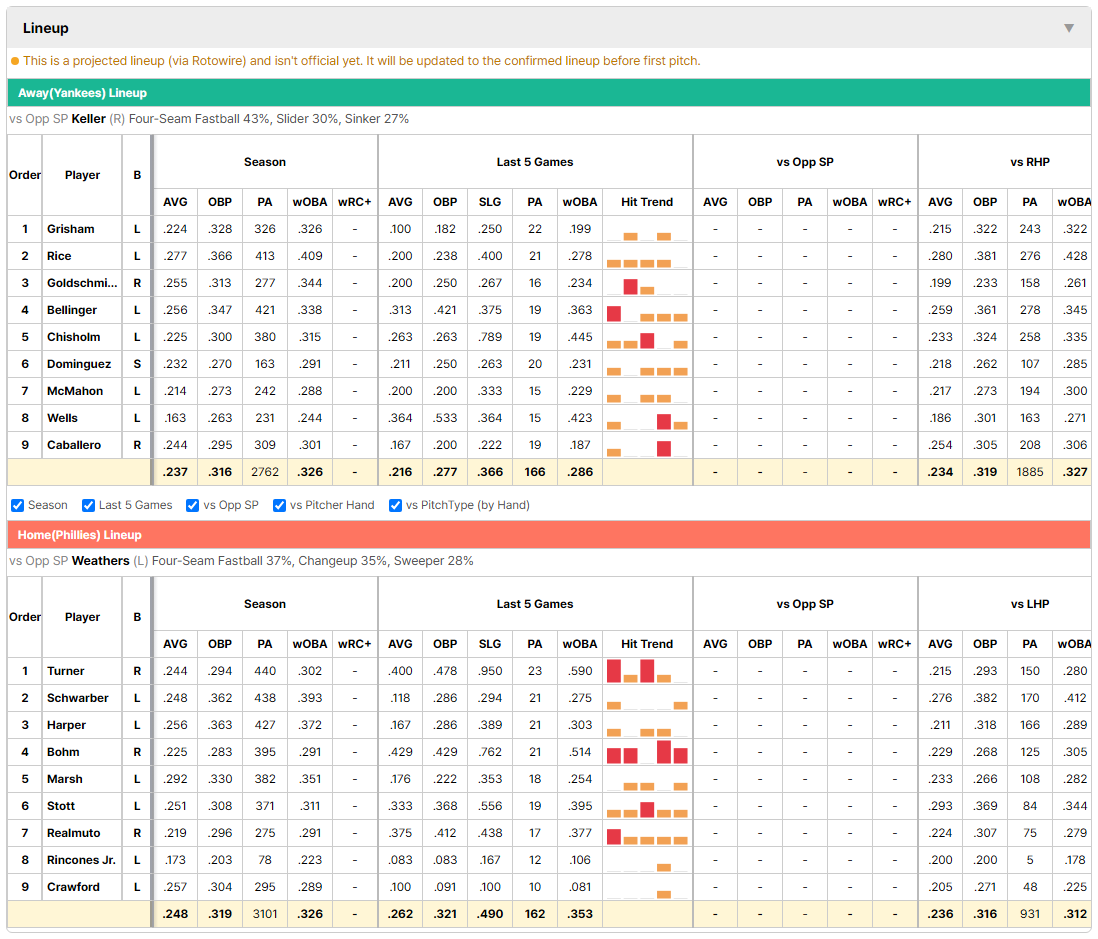Click Chisholm's Hit Trend bars
Viewport: 1098px width, 939px height.
coord(647,338)
